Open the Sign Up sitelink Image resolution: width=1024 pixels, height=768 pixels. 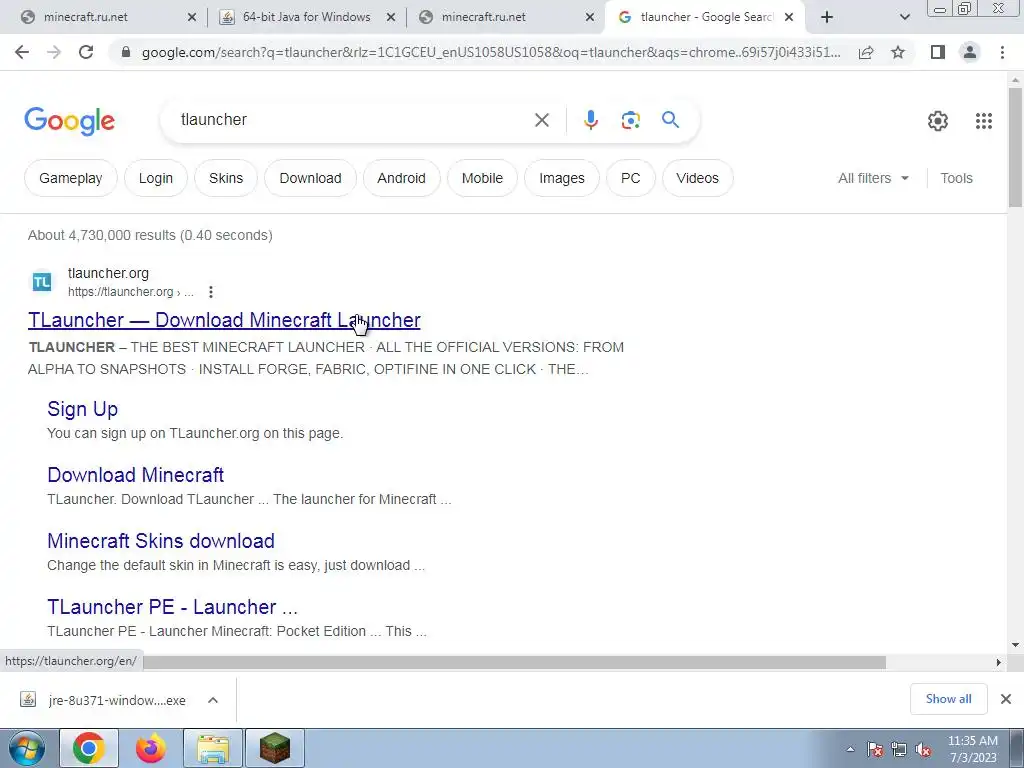82,409
